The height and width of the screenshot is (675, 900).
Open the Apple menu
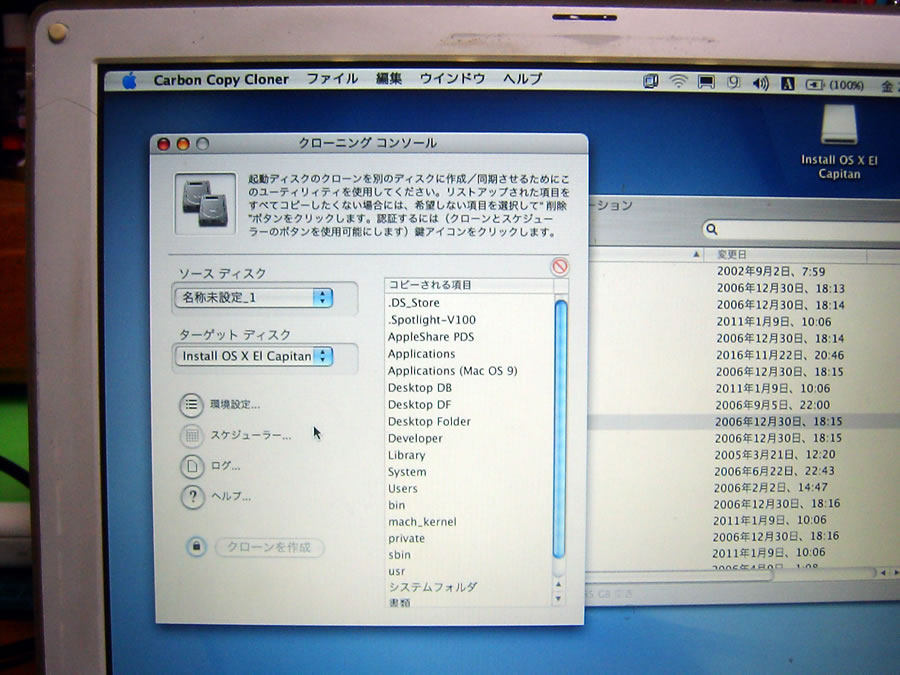pyautogui.click(x=130, y=80)
